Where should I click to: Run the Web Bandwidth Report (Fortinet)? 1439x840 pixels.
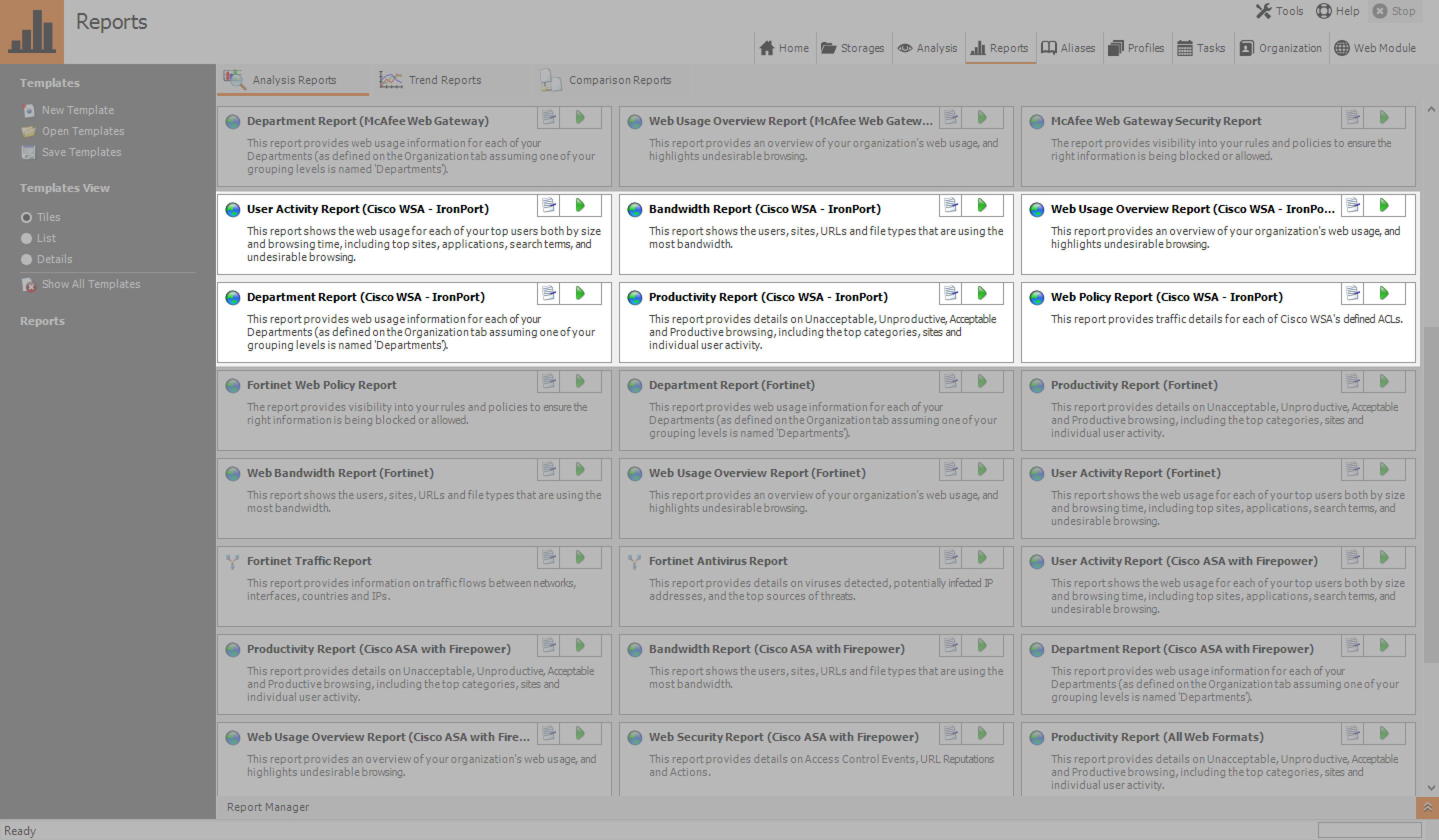580,469
